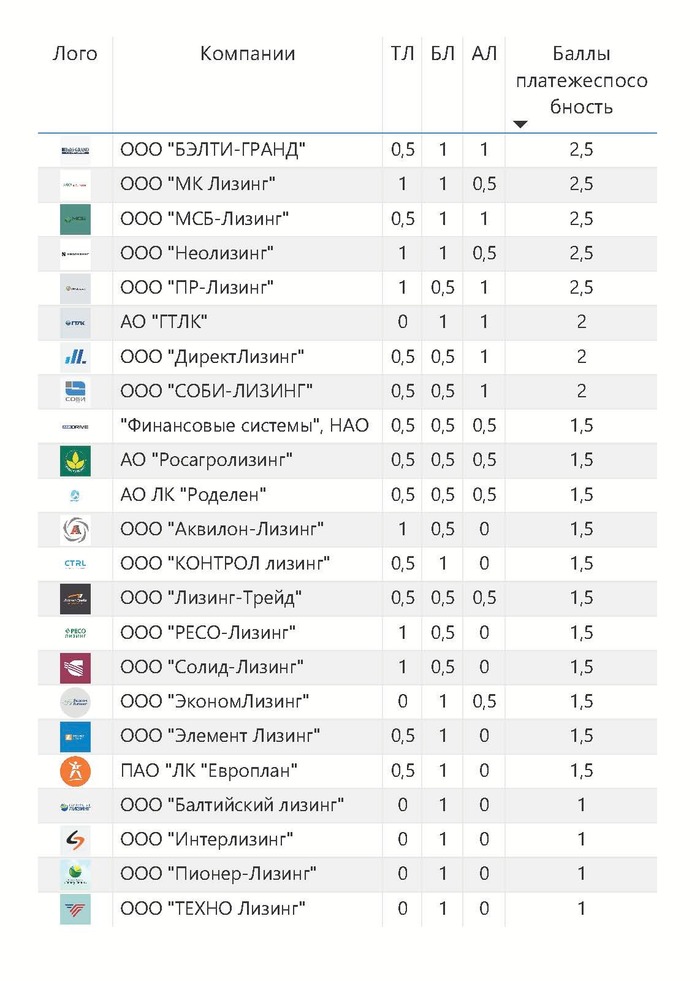The height and width of the screenshot is (981, 700).
Task: Click the ТЕХНО Лизинг logo
Action: [75, 909]
